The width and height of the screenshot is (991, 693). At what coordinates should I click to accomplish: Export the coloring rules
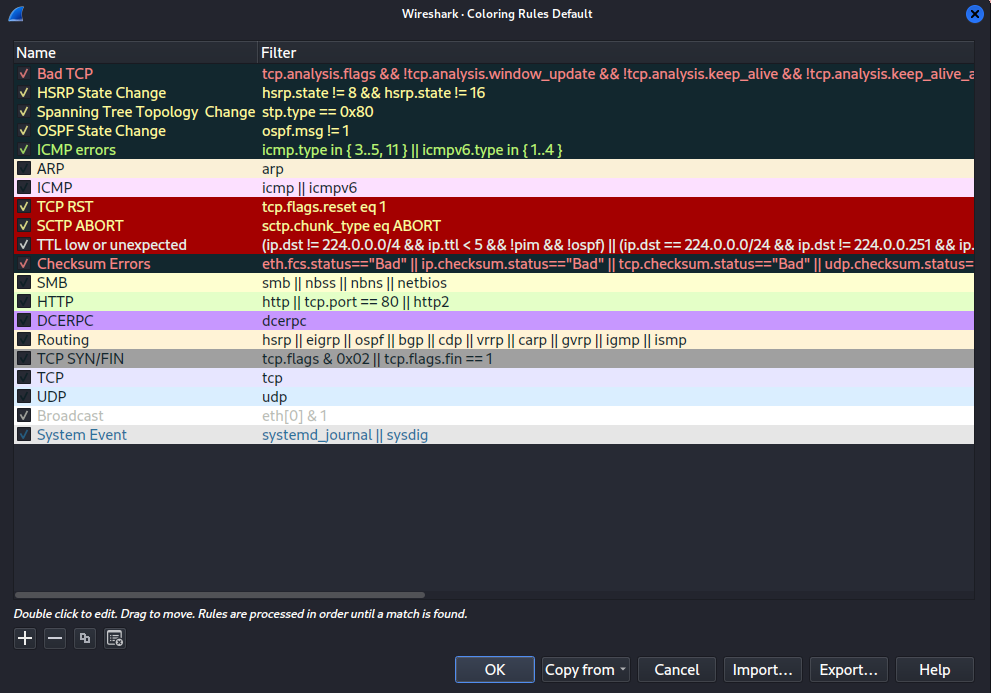click(848, 669)
